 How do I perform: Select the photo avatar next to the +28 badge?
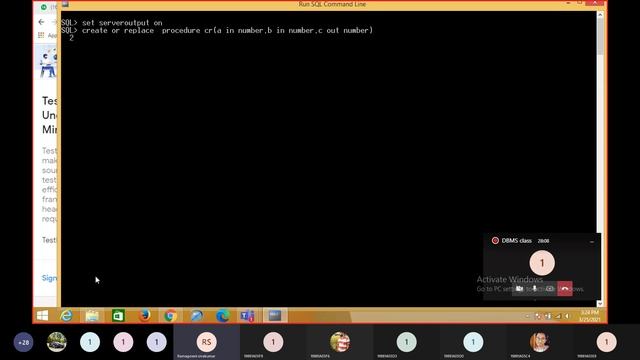tap(57, 342)
